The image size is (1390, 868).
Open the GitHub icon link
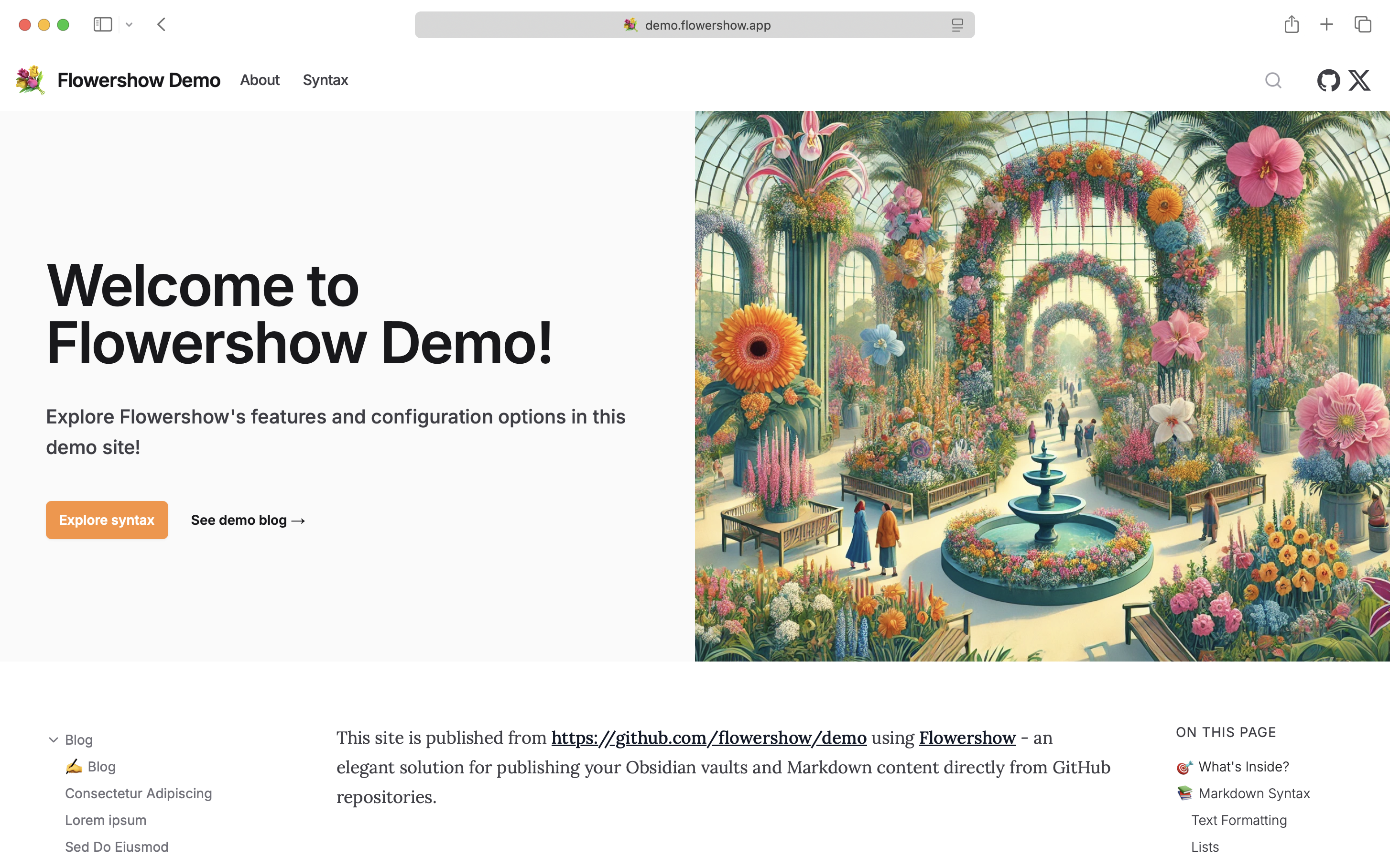(x=1328, y=80)
